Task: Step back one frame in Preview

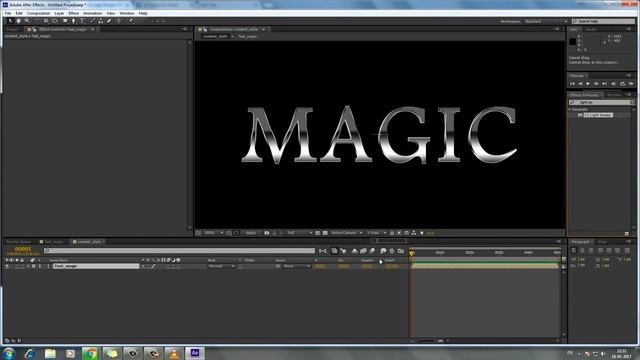Action: tap(580, 84)
